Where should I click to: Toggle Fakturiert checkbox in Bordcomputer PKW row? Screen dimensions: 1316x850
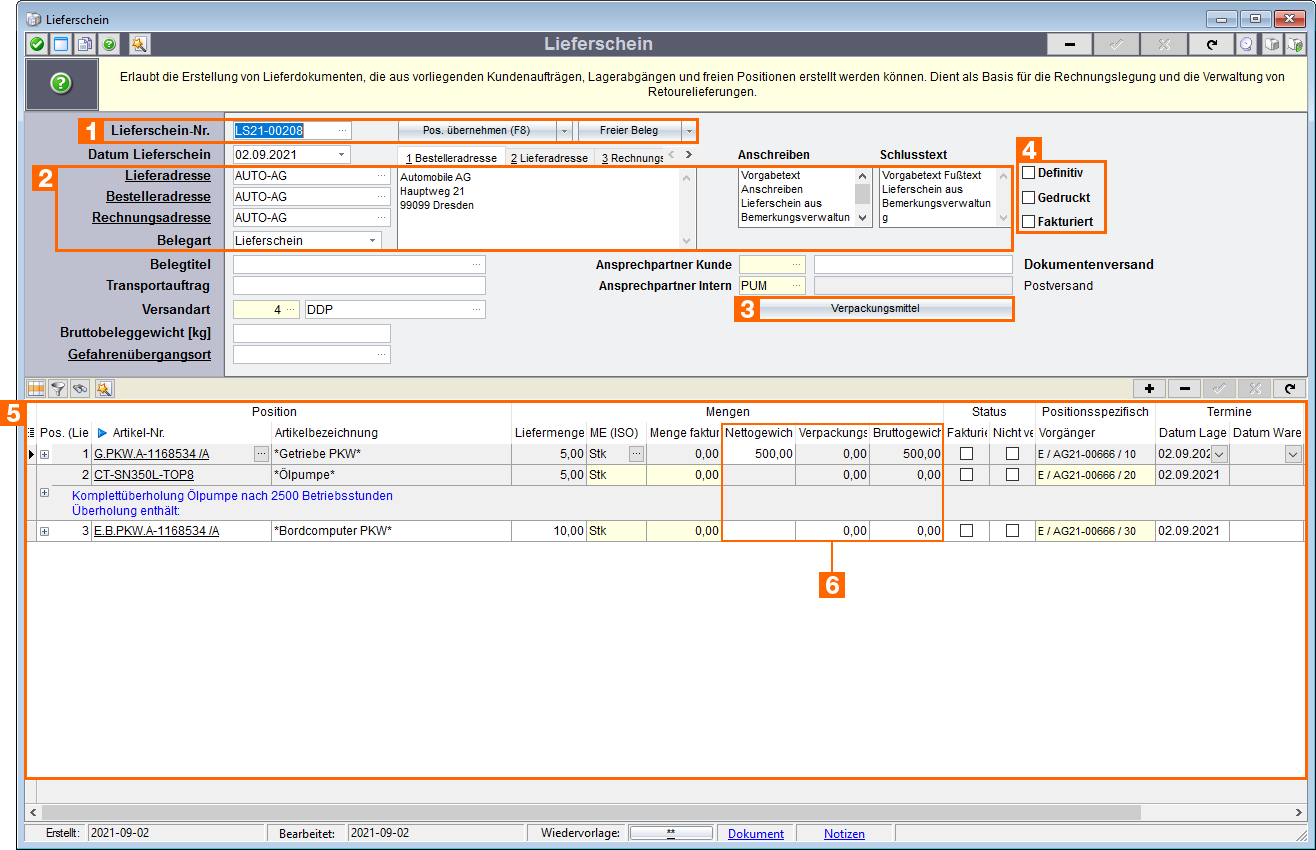[x=966, y=531]
